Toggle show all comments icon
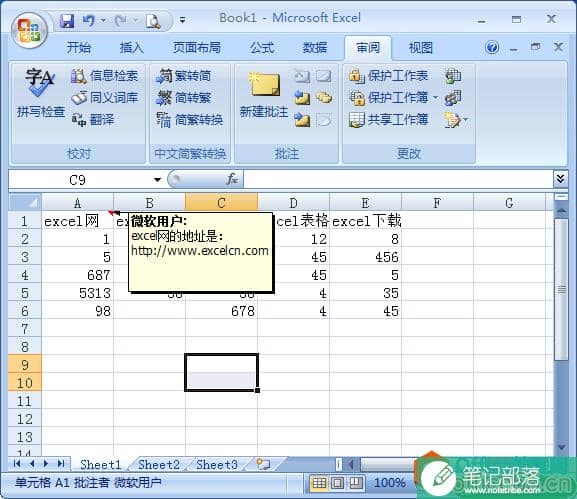Screen dimensions: 577x499 click(x=324, y=98)
